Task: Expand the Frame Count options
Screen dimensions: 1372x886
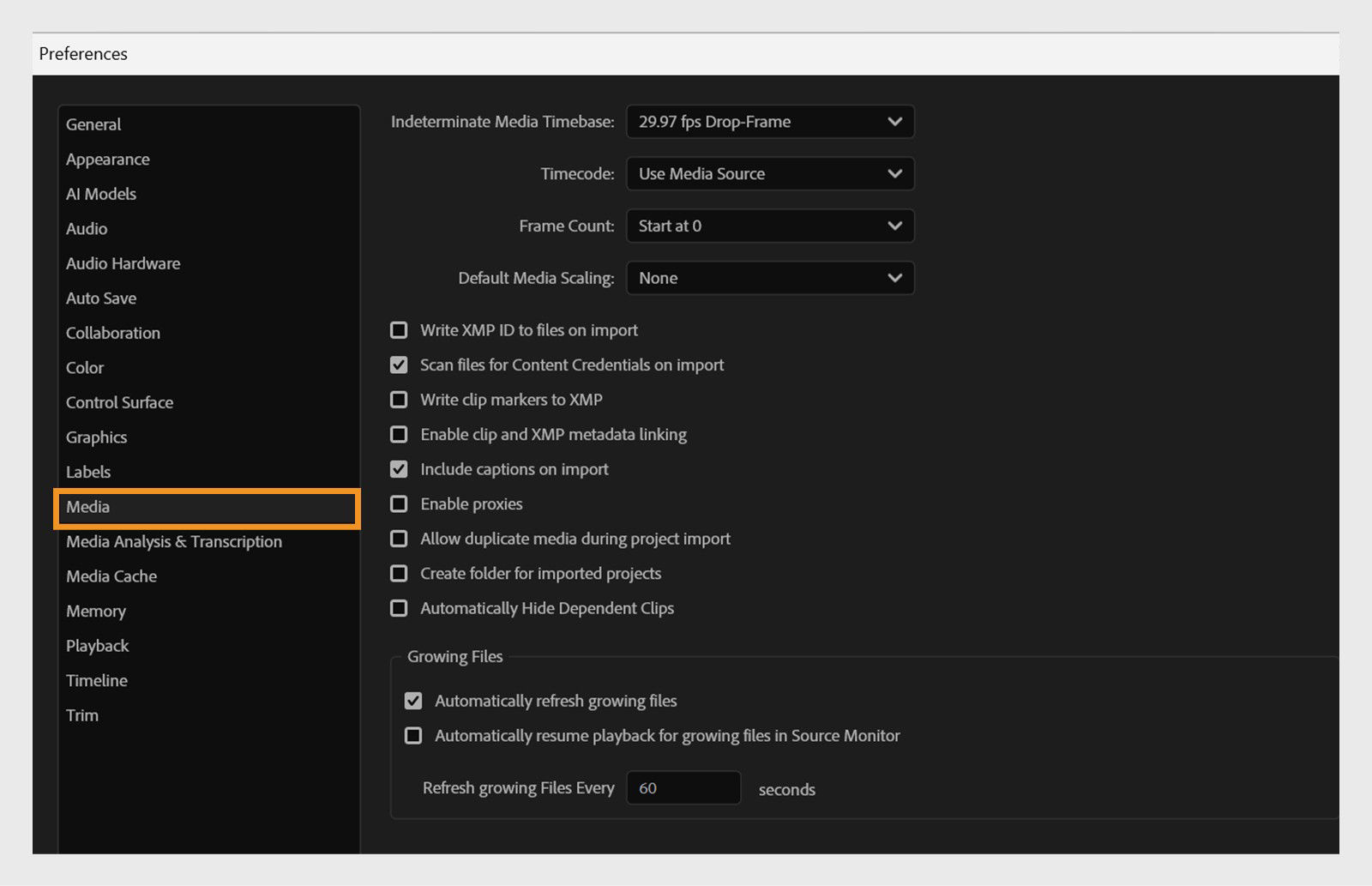Action: point(769,226)
